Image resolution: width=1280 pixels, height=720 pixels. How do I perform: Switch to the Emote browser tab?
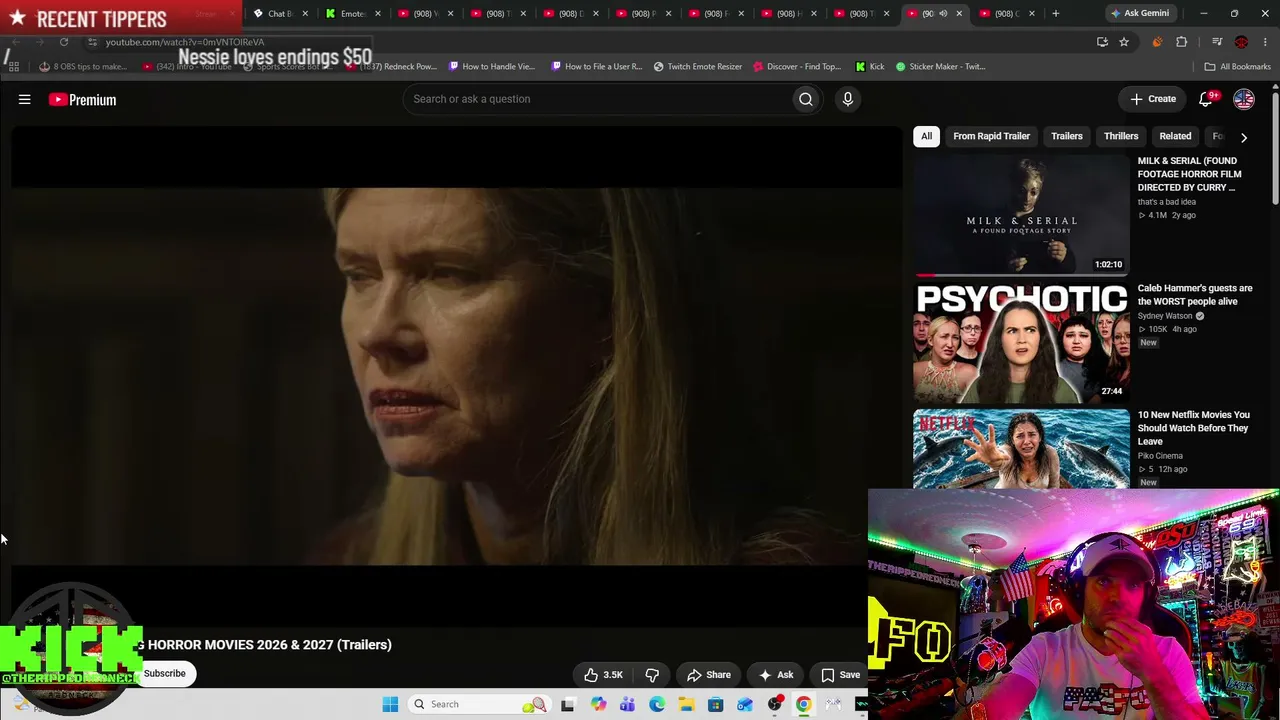(352, 13)
